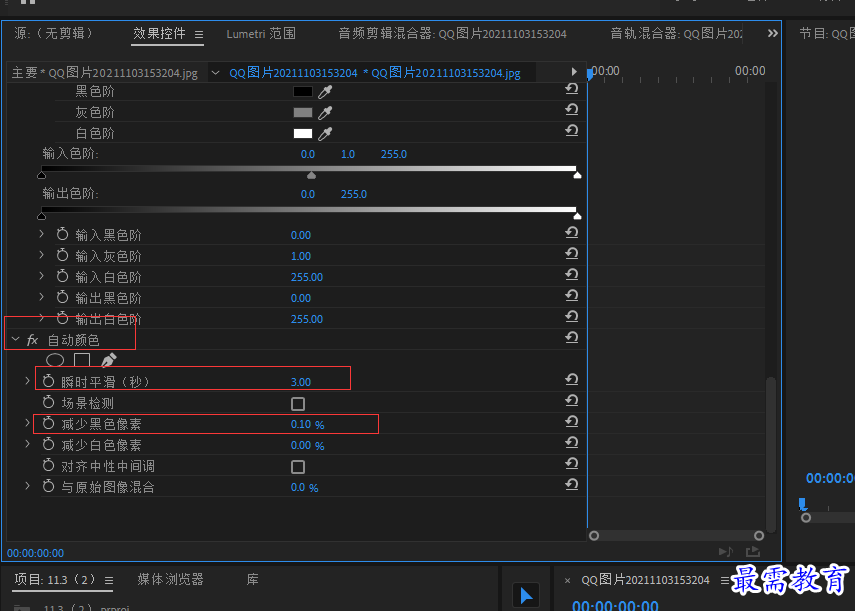Toggle animation stopwatch for 输入灰色阶
Image resolution: width=855 pixels, height=611 pixels.
[62, 255]
